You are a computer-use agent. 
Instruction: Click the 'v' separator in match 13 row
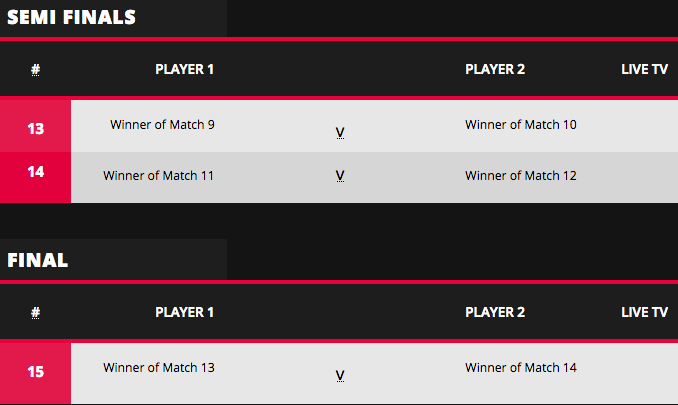point(340,132)
